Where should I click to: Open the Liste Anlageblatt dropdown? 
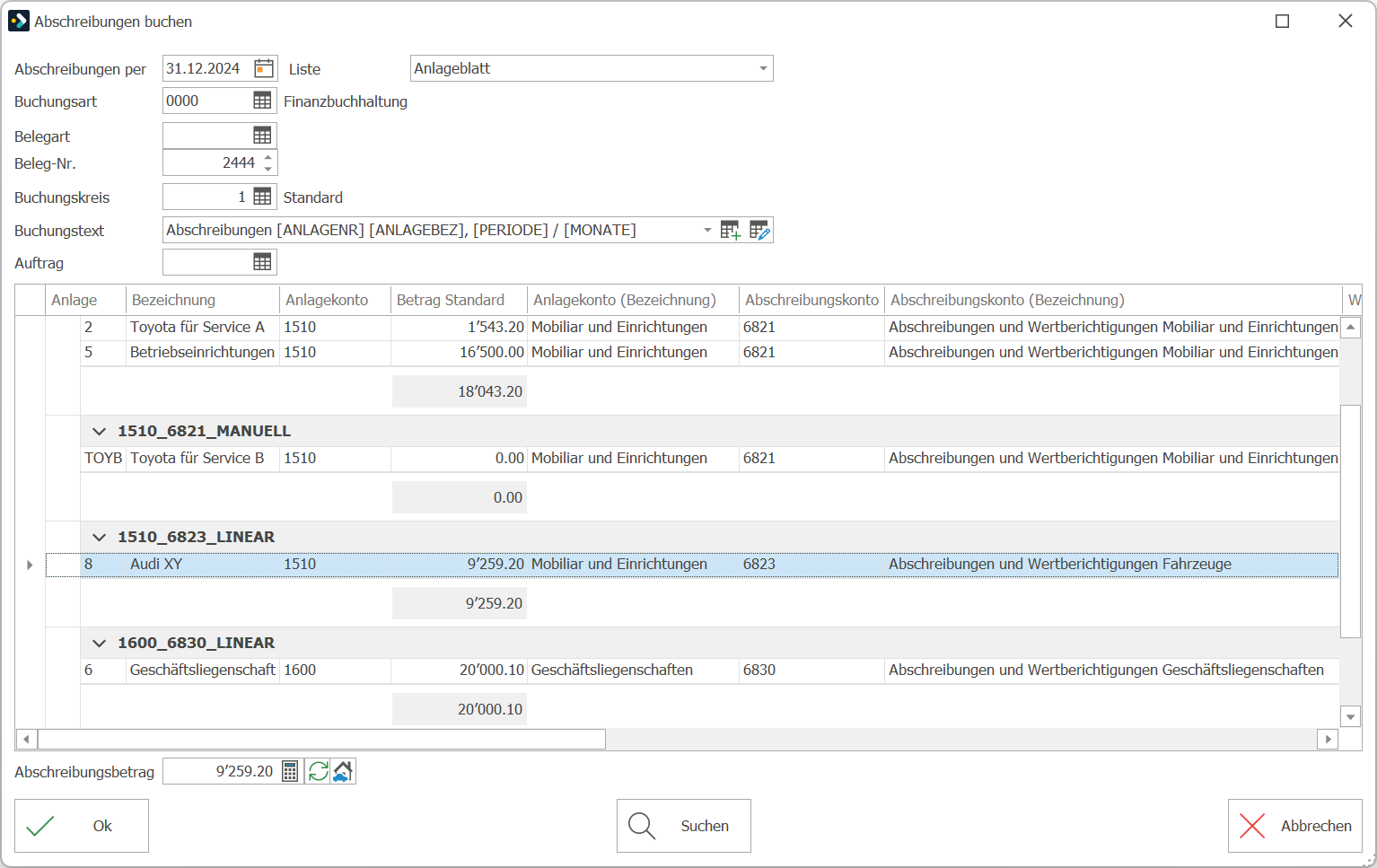763,68
